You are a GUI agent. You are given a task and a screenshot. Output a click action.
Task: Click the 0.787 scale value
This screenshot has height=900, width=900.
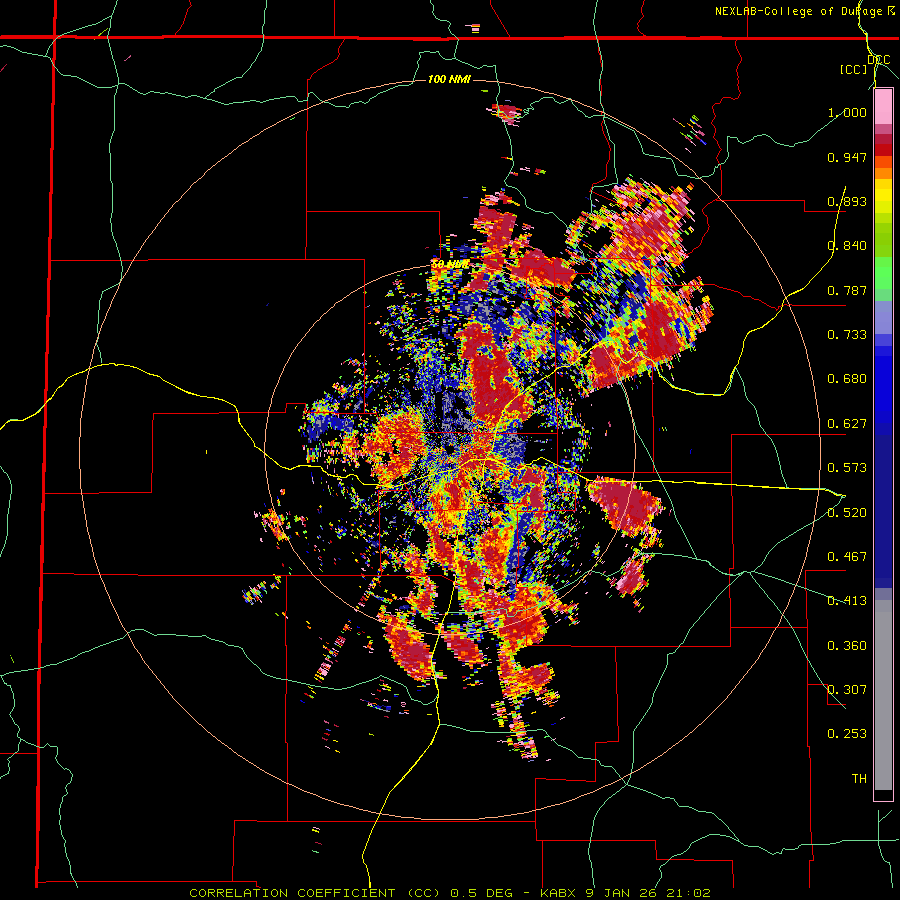tap(847, 290)
